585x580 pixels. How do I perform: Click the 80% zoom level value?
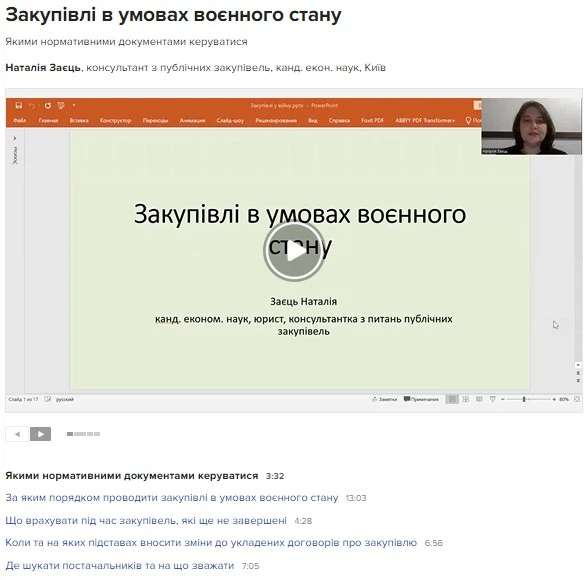[564, 399]
